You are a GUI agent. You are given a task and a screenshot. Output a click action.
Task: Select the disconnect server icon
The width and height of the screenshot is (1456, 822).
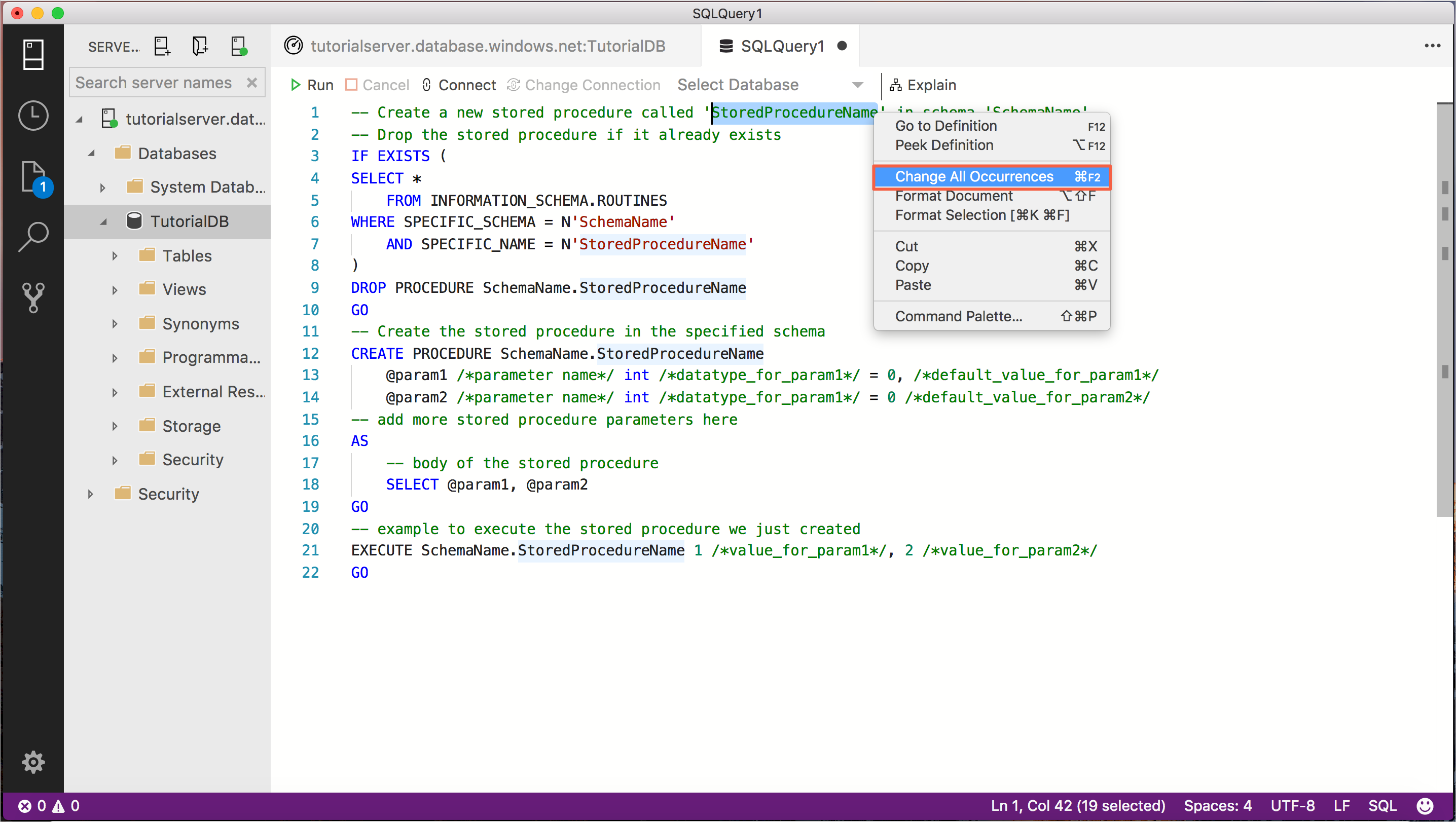(x=237, y=46)
